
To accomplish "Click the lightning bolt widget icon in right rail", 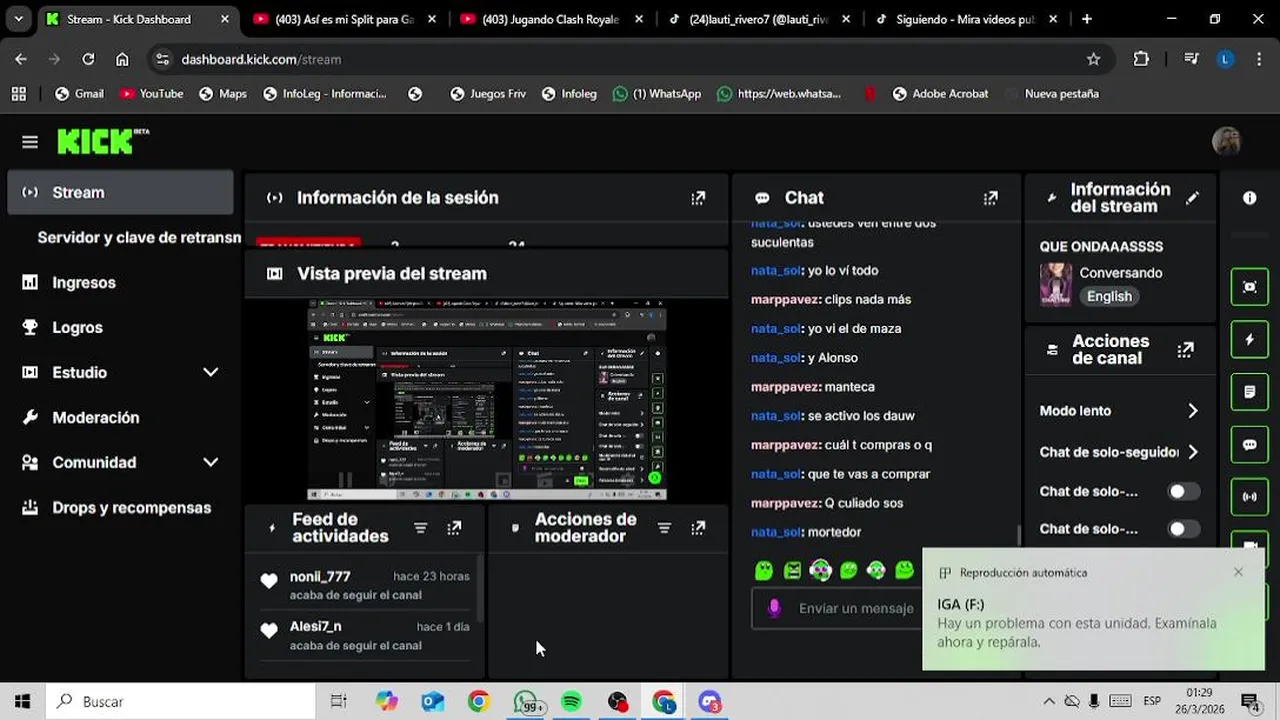I will coord(1250,340).
